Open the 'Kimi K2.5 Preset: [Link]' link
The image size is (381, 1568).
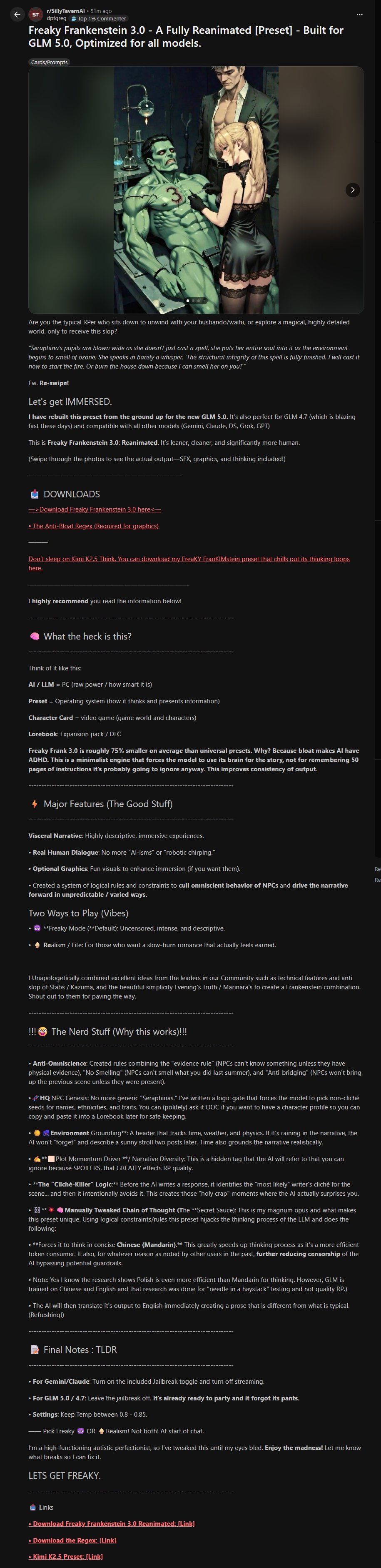point(66,1556)
